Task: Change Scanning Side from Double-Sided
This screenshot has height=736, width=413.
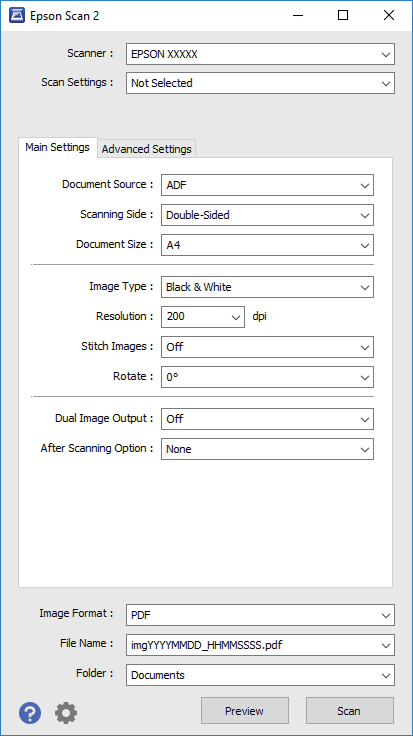Action: point(267,215)
